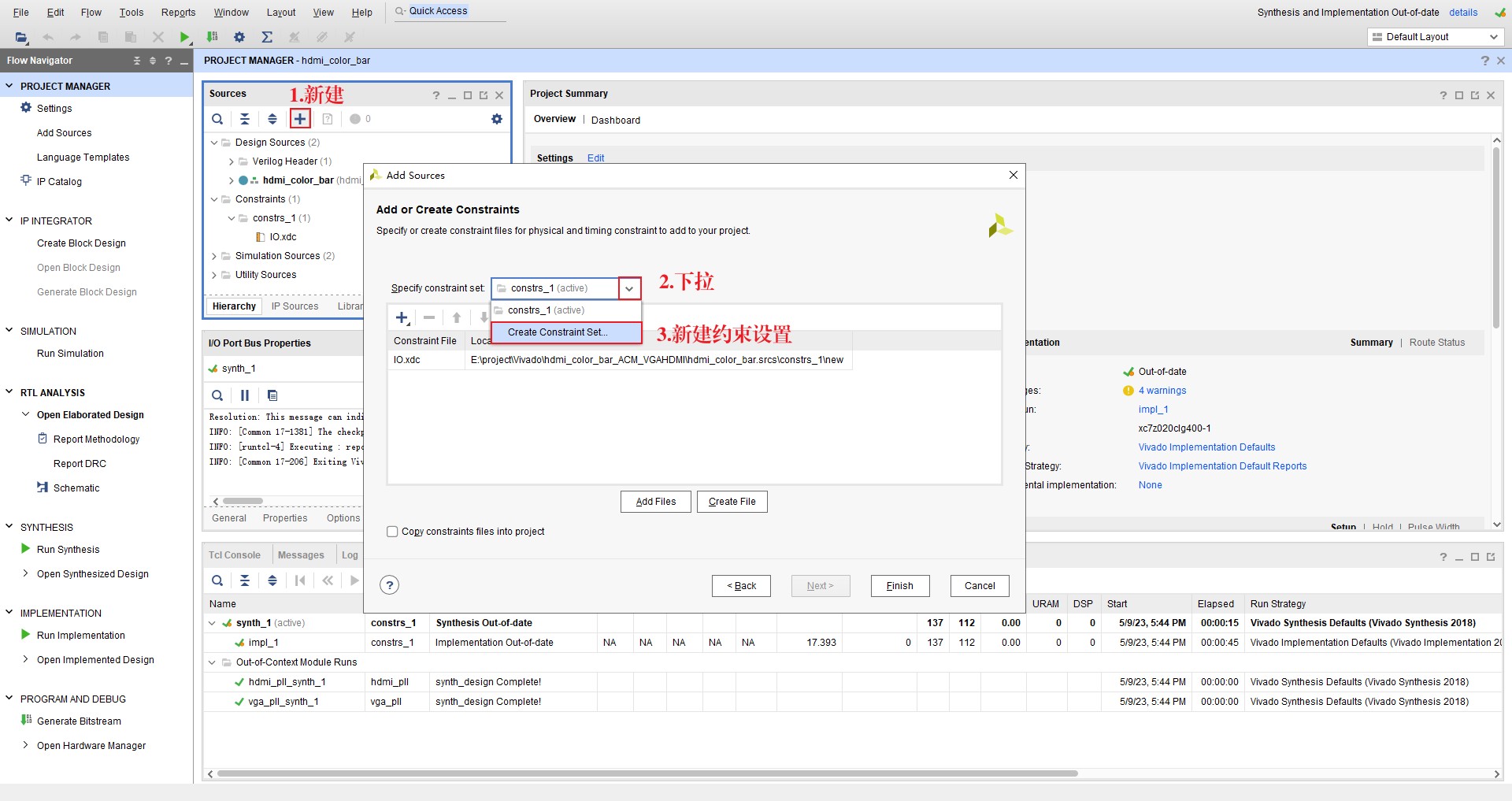Open Sources panel settings gear
1512x801 pixels.
pos(497,119)
